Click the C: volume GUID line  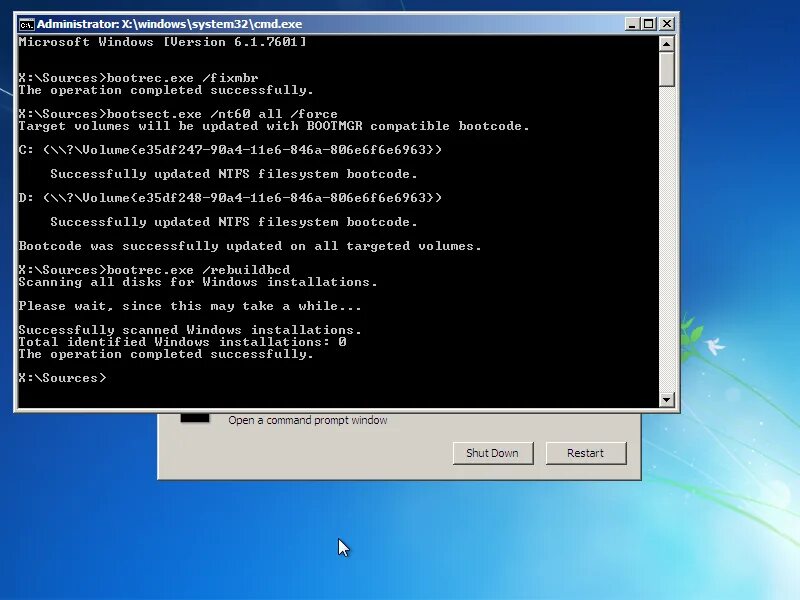pos(230,150)
